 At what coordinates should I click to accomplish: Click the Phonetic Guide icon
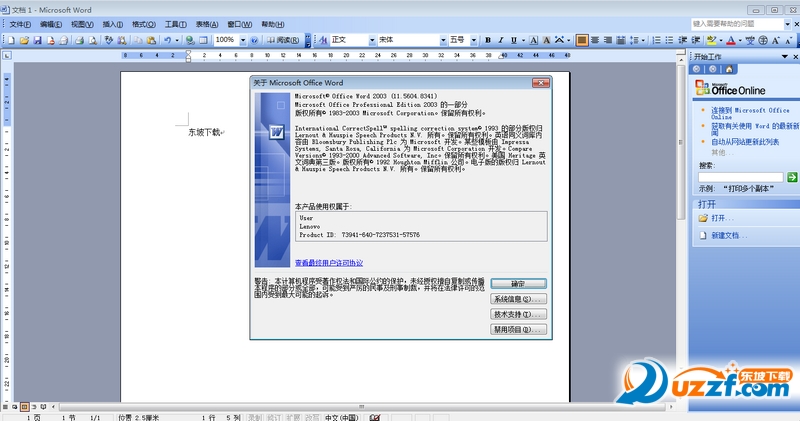750,40
